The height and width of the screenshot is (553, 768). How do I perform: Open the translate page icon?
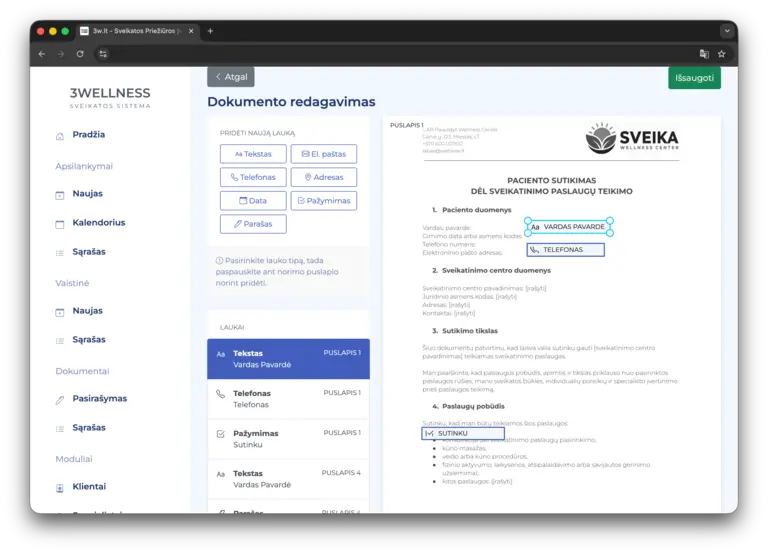[704, 54]
